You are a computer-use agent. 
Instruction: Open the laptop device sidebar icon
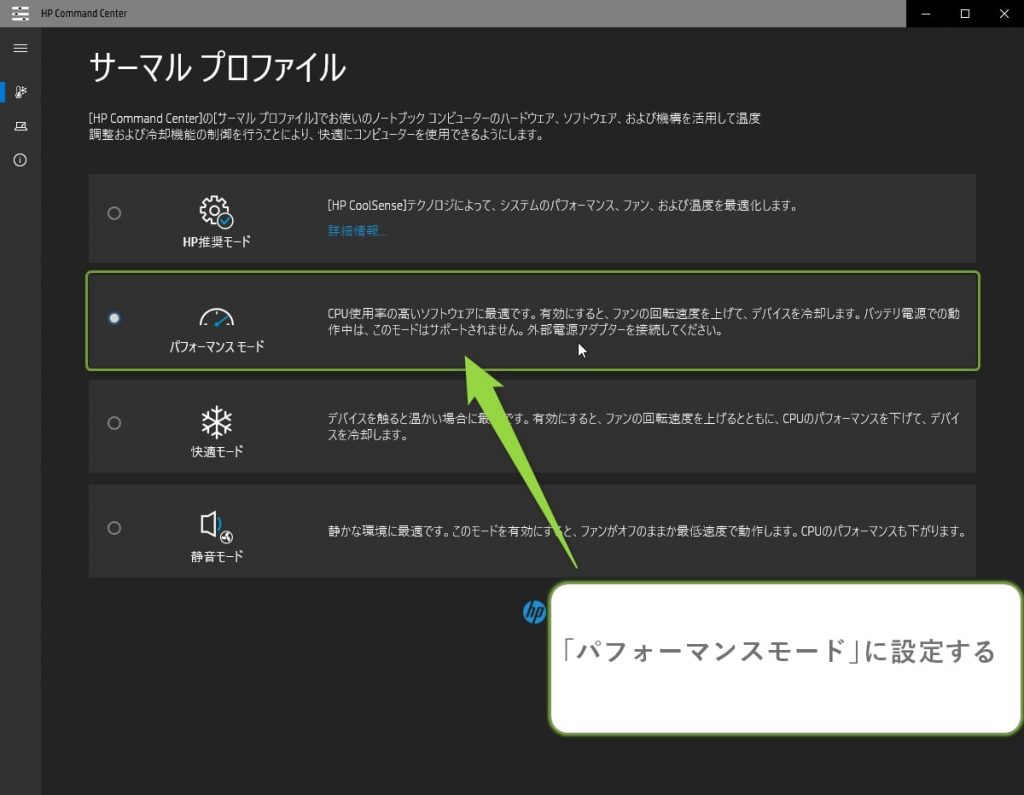coord(20,126)
